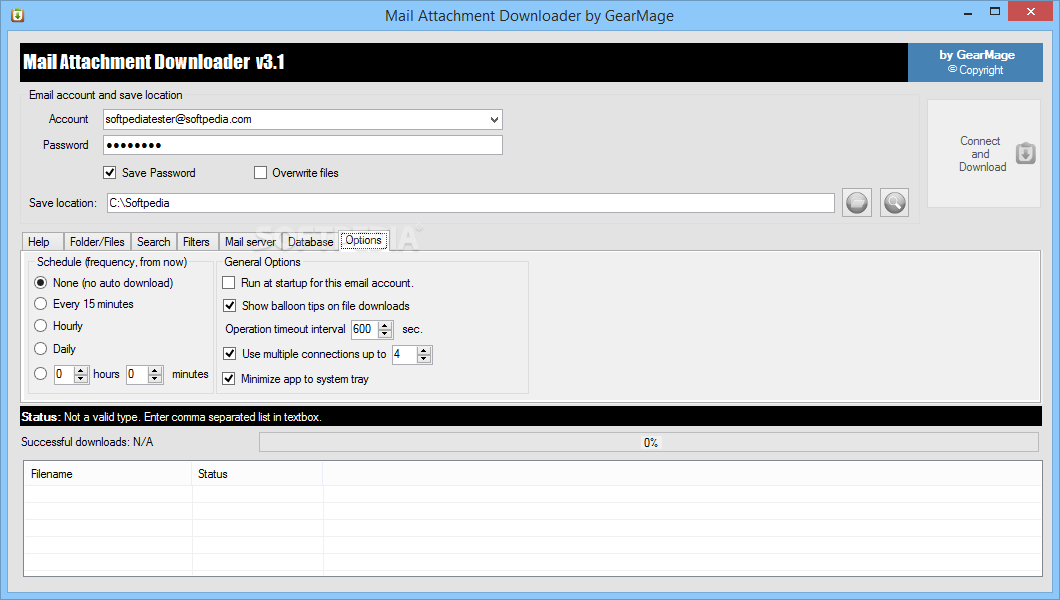Click the schedule minutes value field
The width and height of the screenshot is (1060, 600).
(x=138, y=374)
